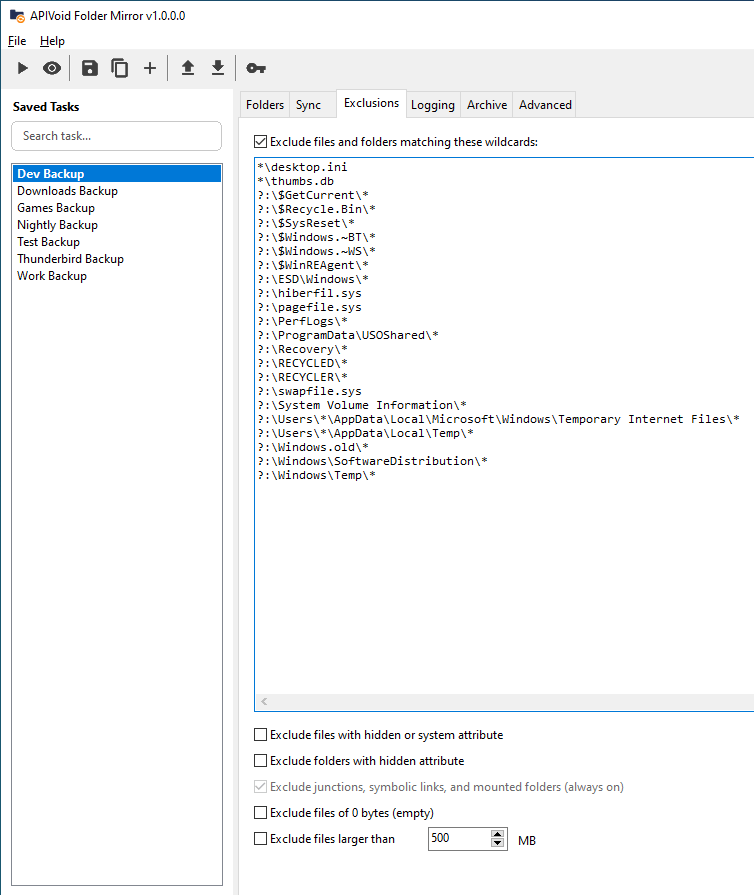Click the ?:\RECYCLED\* exclusion line

click(x=303, y=363)
